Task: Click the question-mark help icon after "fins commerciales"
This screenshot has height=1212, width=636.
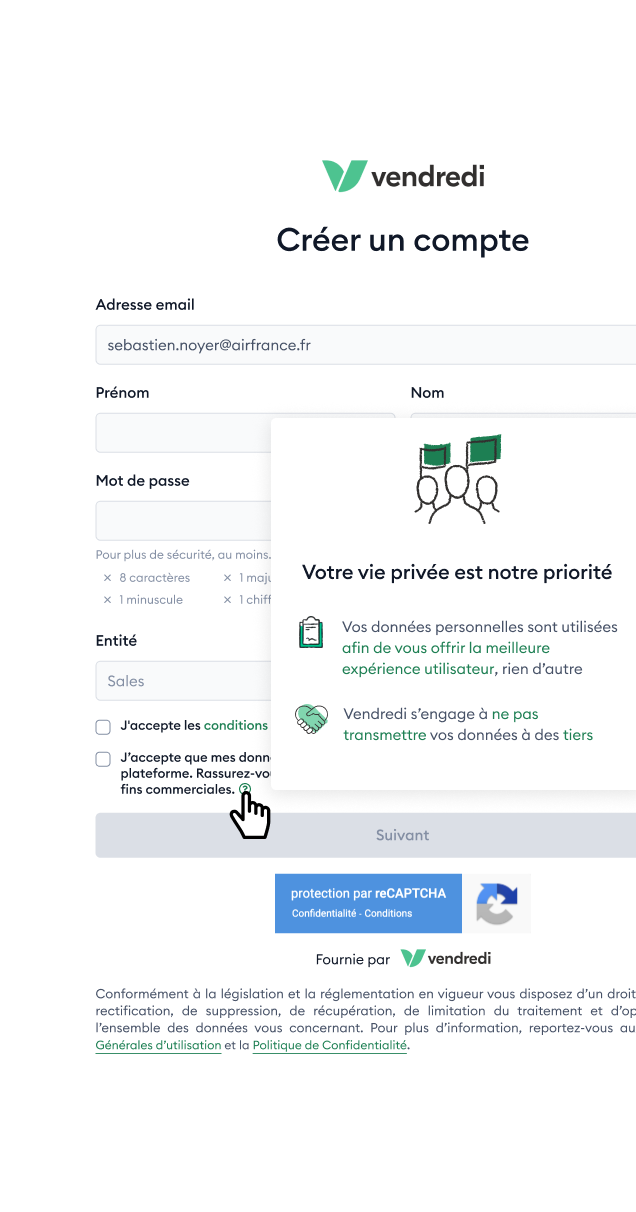Action: (x=245, y=789)
